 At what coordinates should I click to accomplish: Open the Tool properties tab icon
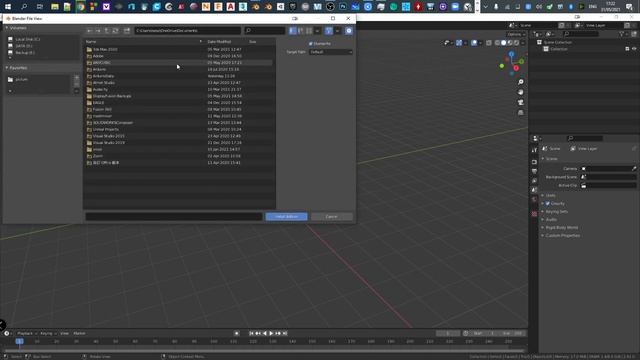pos(534,150)
